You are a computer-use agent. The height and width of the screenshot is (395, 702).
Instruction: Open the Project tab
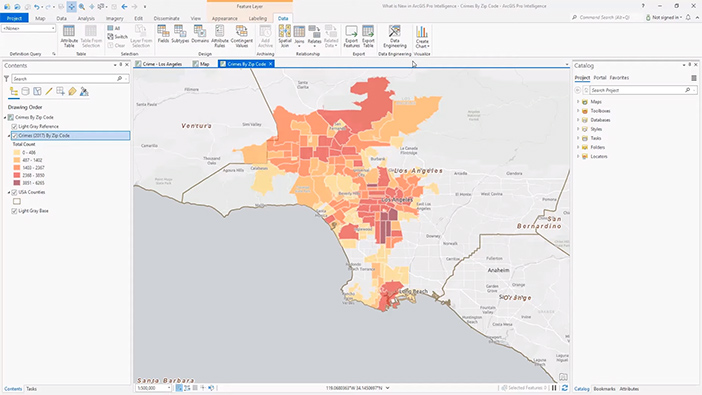(x=14, y=18)
